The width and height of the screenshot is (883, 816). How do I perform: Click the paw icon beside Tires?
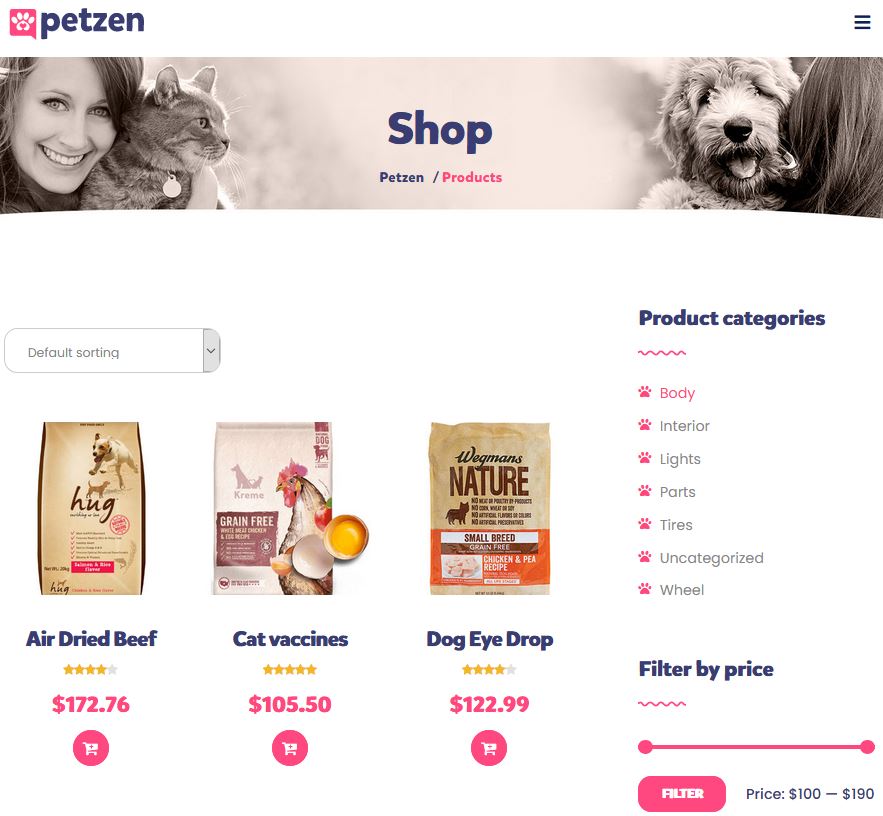point(644,524)
